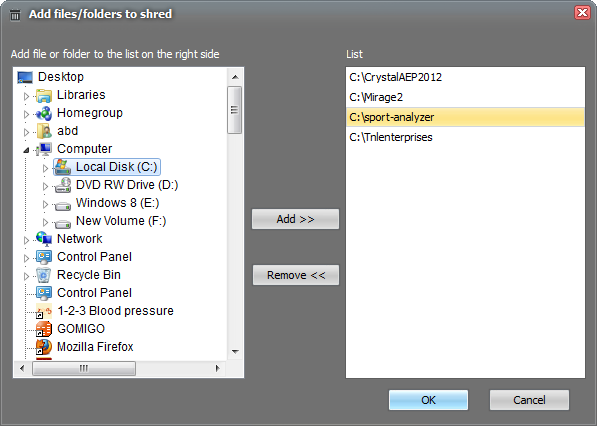Click the Homegroup icon in tree
The height and width of the screenshot is (426, 597).
tap(44, 113)
